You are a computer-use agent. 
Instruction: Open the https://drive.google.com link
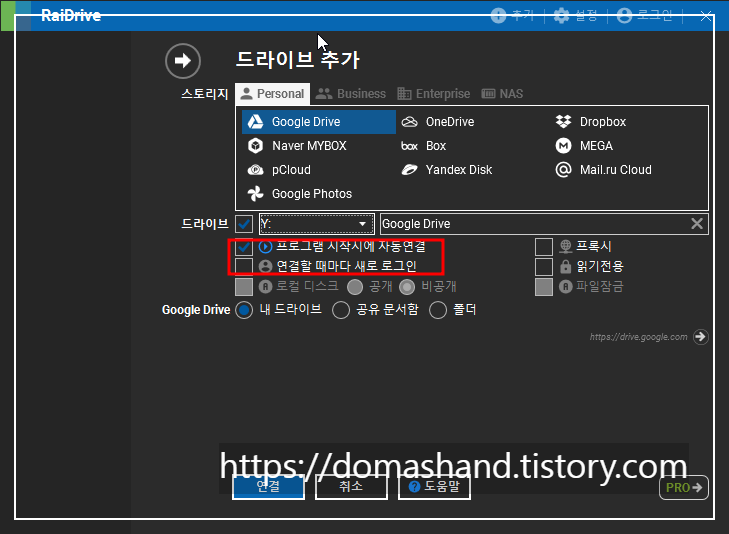click(638, 337)
